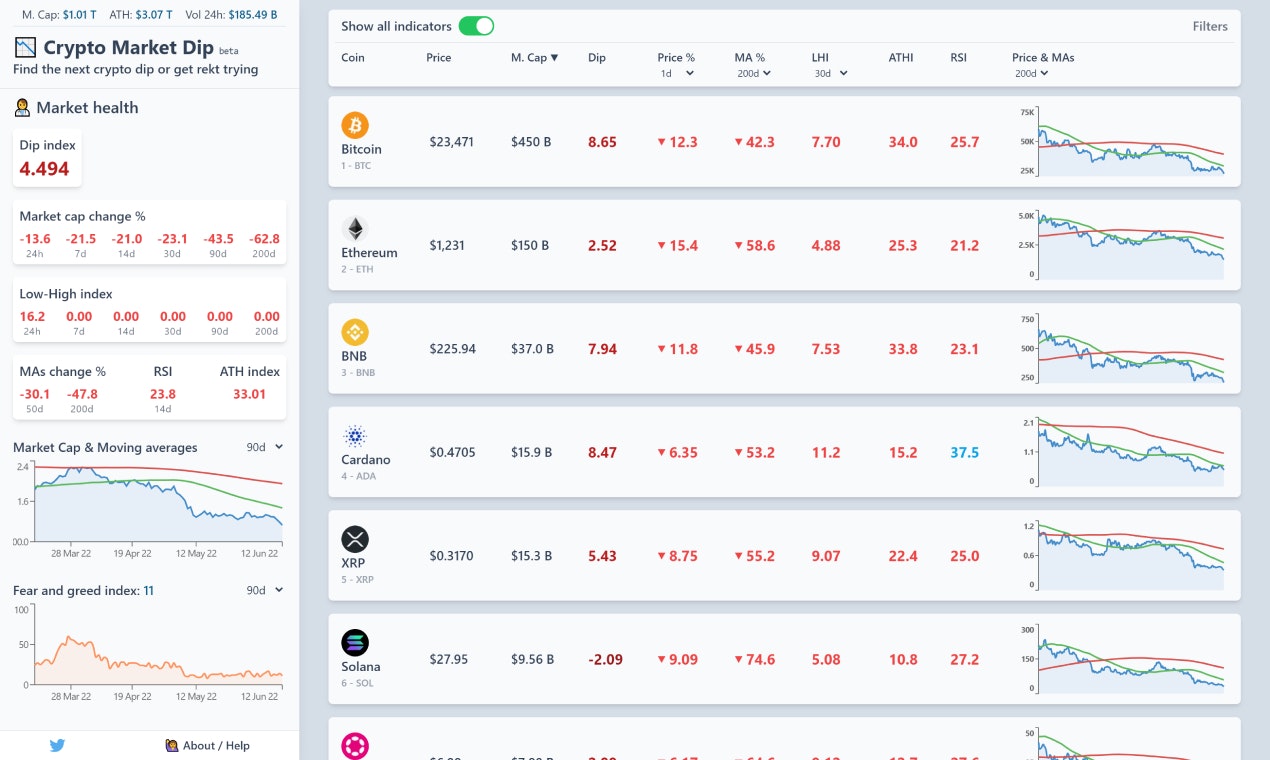Click the ATH index value 33.01
1270x760 pixels.
pos(249,394)
